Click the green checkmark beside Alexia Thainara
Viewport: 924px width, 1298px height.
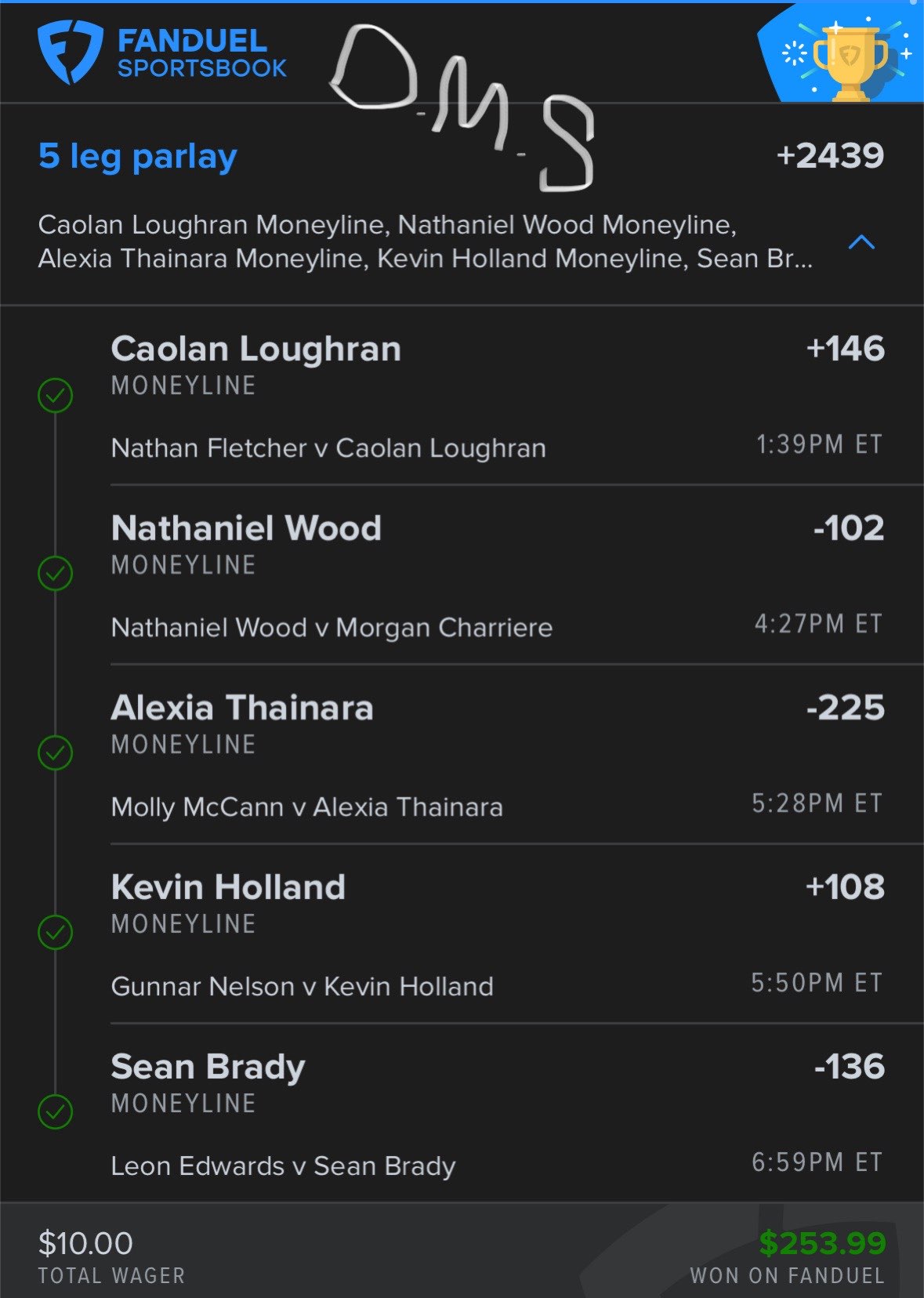pyautogui.click(x=56, y=753)
